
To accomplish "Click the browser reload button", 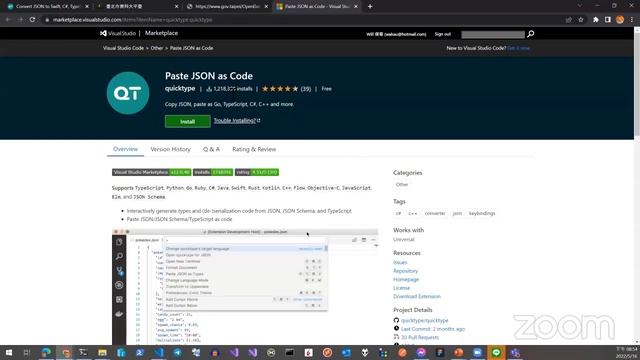I will pos(32,20).
